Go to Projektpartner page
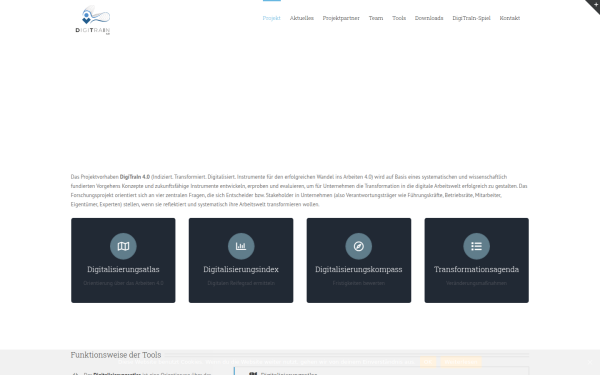600x375 pixels. click(x=341, y=18)
